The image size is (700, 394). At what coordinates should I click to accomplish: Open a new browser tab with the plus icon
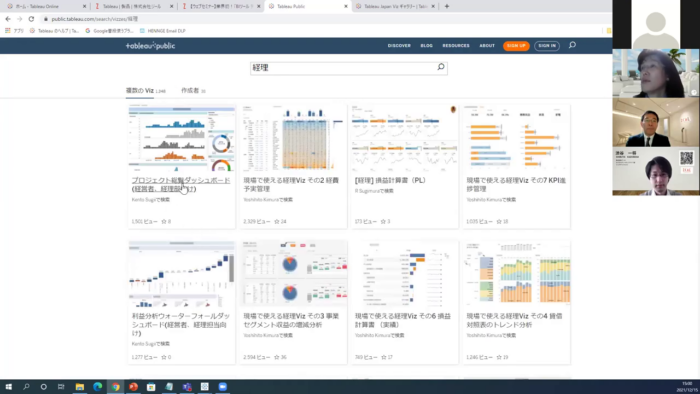[447, 6]
